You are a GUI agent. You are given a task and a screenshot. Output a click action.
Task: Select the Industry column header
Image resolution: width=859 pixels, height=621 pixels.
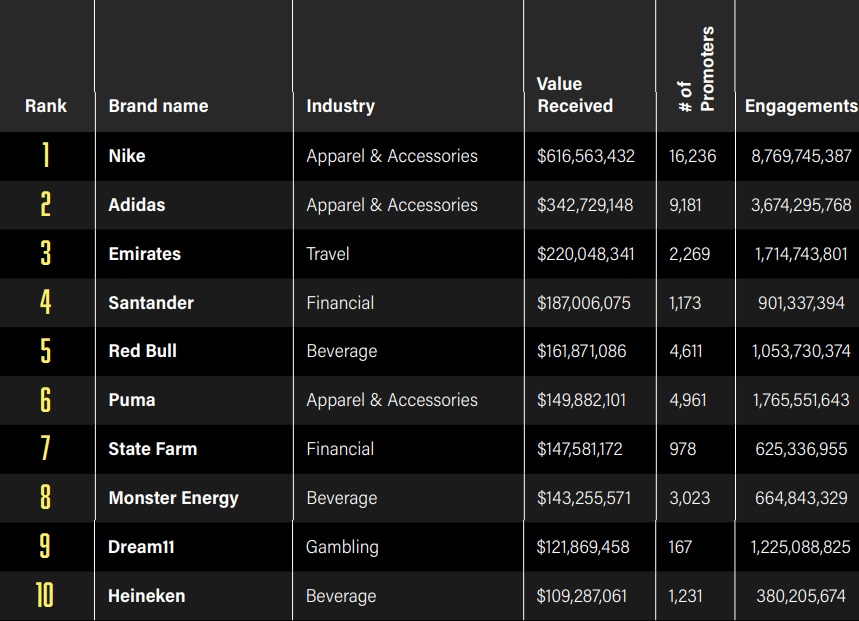(x=340, y=106)
